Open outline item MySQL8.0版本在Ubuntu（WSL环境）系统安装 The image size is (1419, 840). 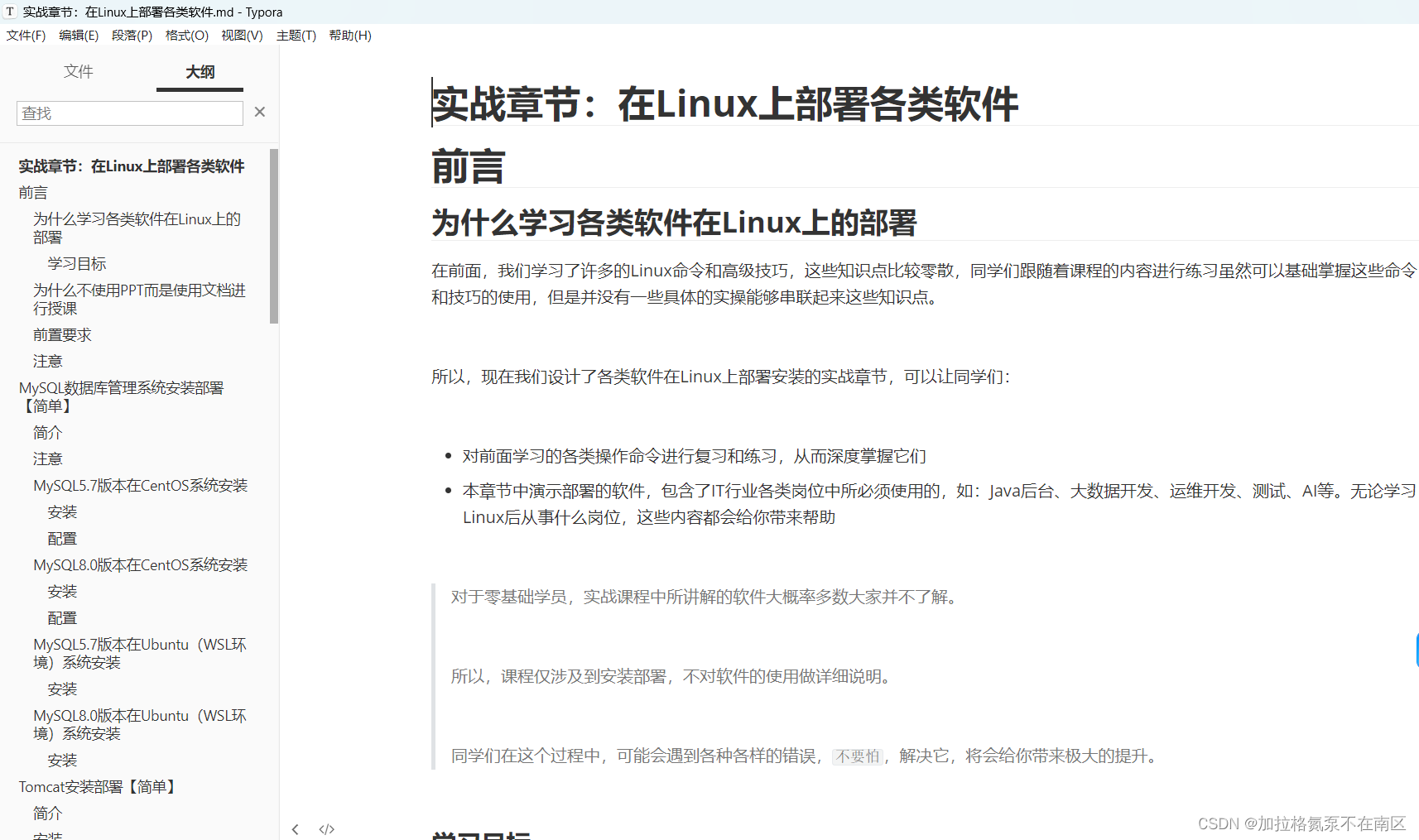pos(140,725)
